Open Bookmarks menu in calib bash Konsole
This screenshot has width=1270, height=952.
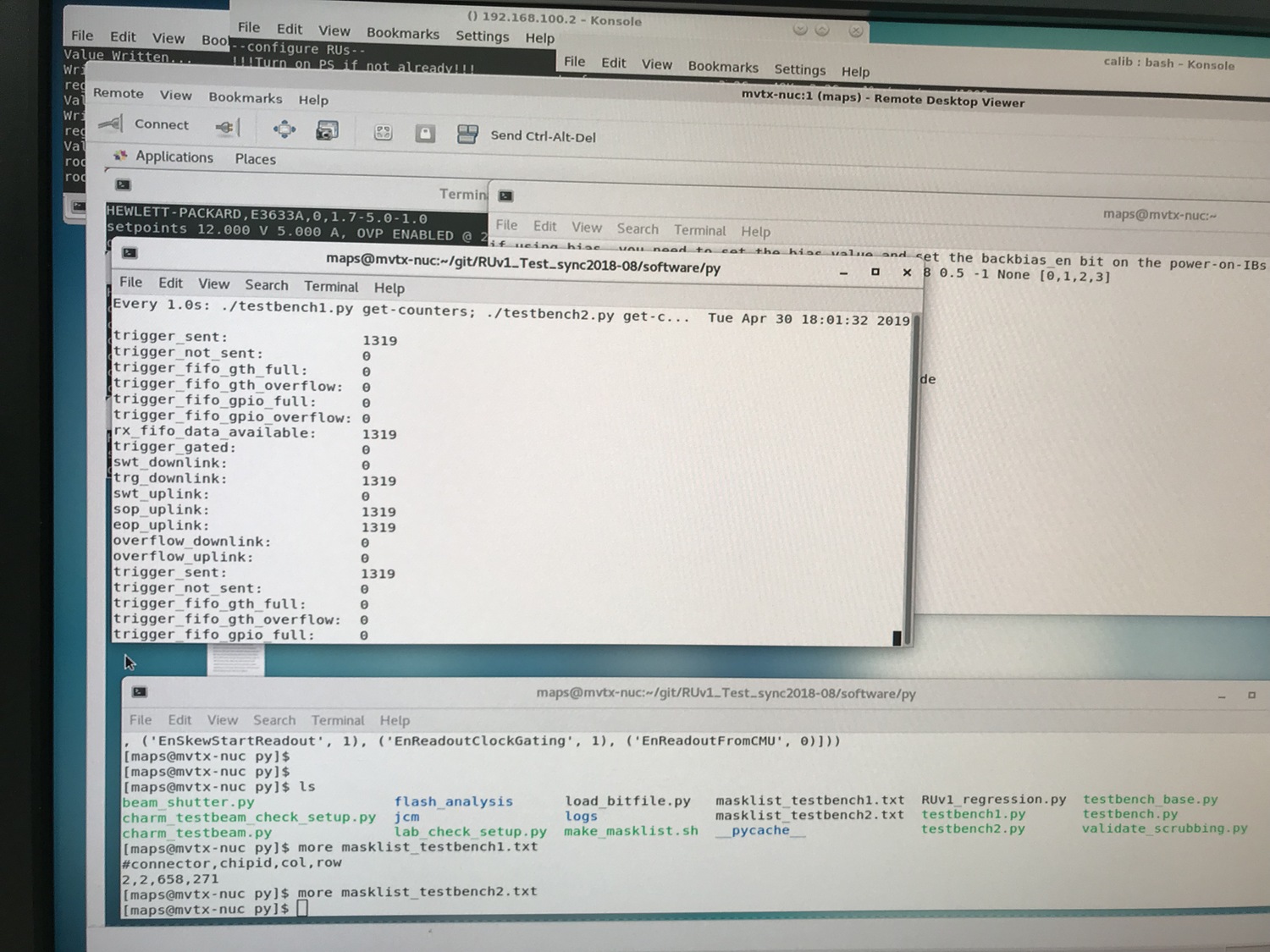[x=723, y=67]
